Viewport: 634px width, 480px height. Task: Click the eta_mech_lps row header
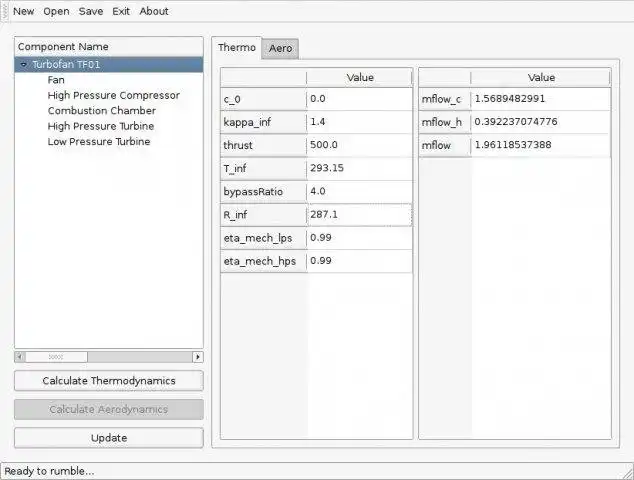[264, 238]
